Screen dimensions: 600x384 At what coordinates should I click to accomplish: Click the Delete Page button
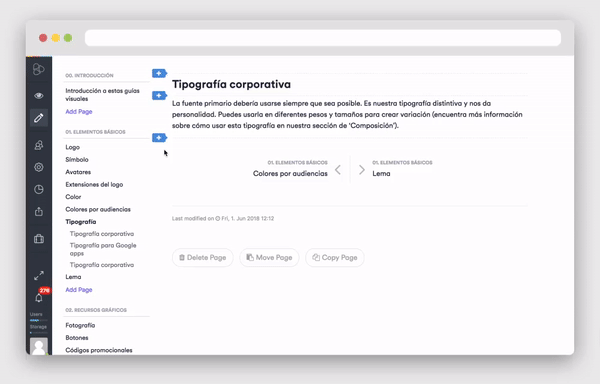[x=202, y=257]
